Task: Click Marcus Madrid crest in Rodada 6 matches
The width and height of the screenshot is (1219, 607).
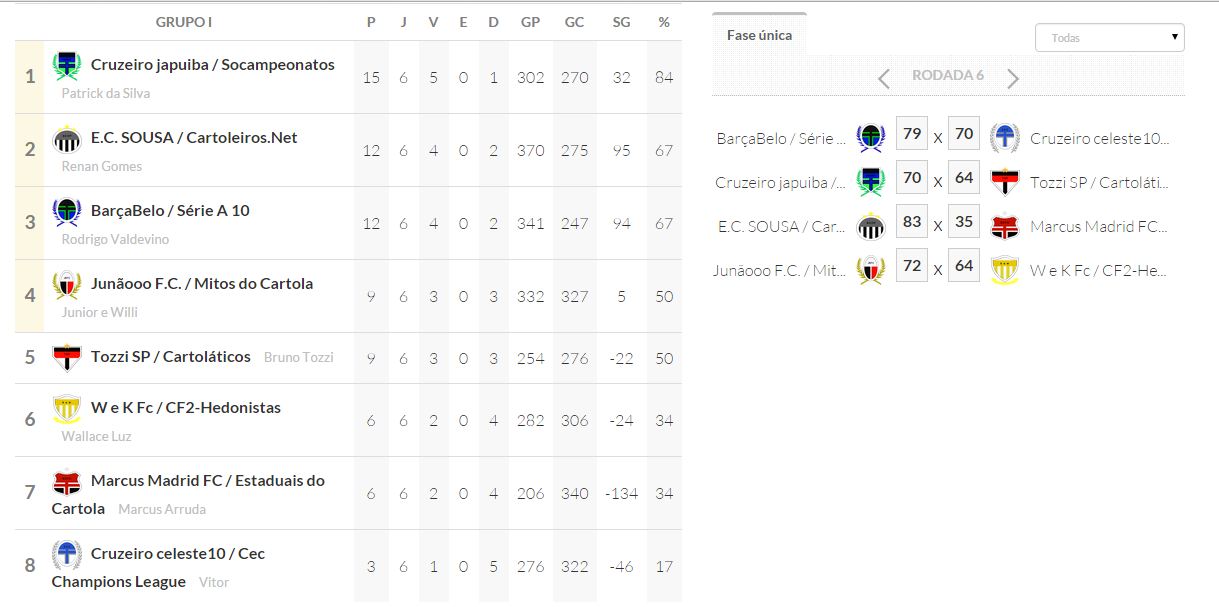Action: coord(1004,227)
